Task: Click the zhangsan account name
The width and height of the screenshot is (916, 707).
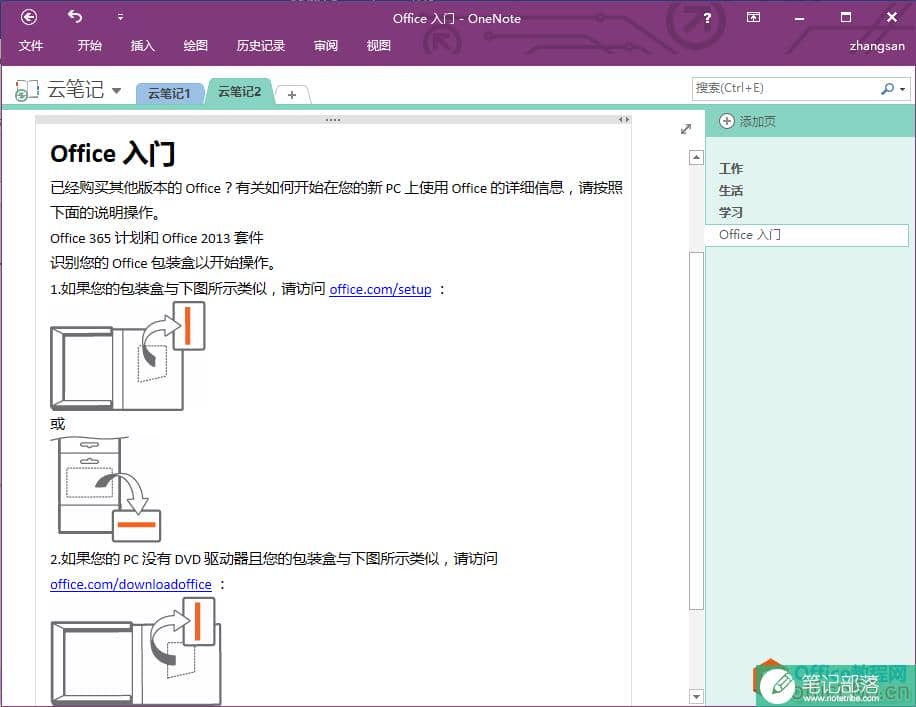Action: click(877, 46)
